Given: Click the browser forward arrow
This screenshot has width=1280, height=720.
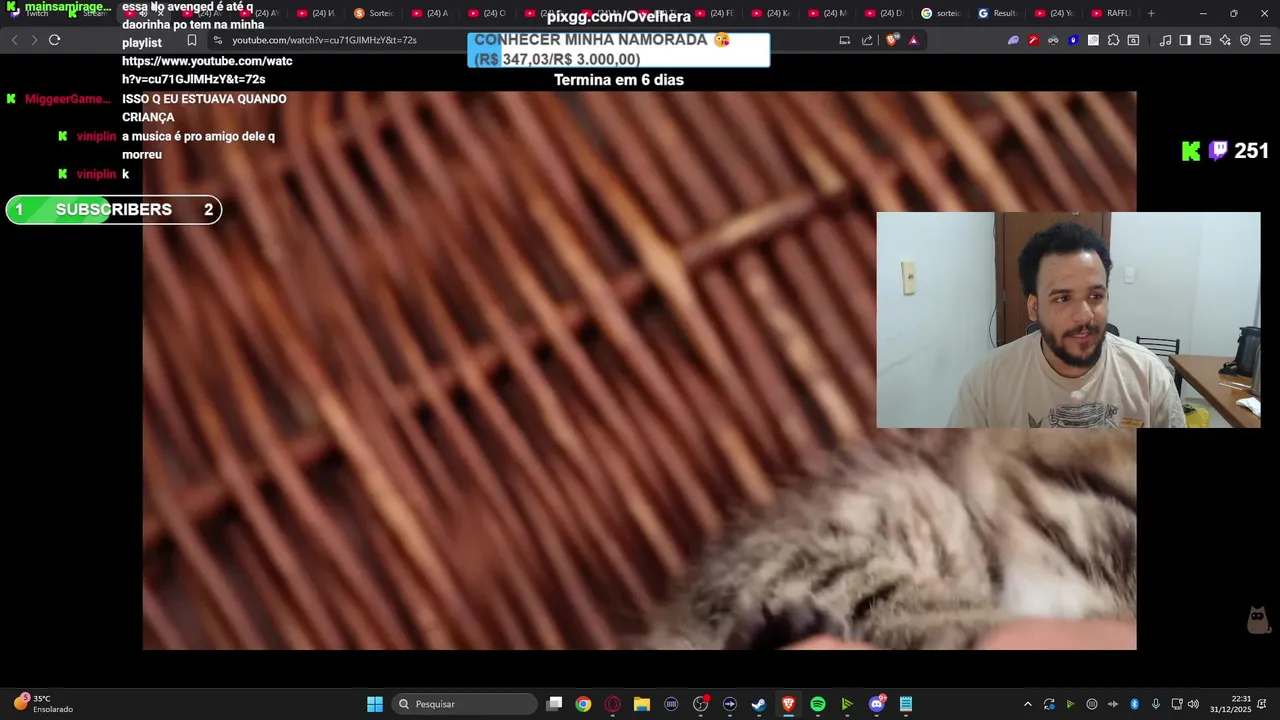Looking at the screenshot, I should click(34, 40).
